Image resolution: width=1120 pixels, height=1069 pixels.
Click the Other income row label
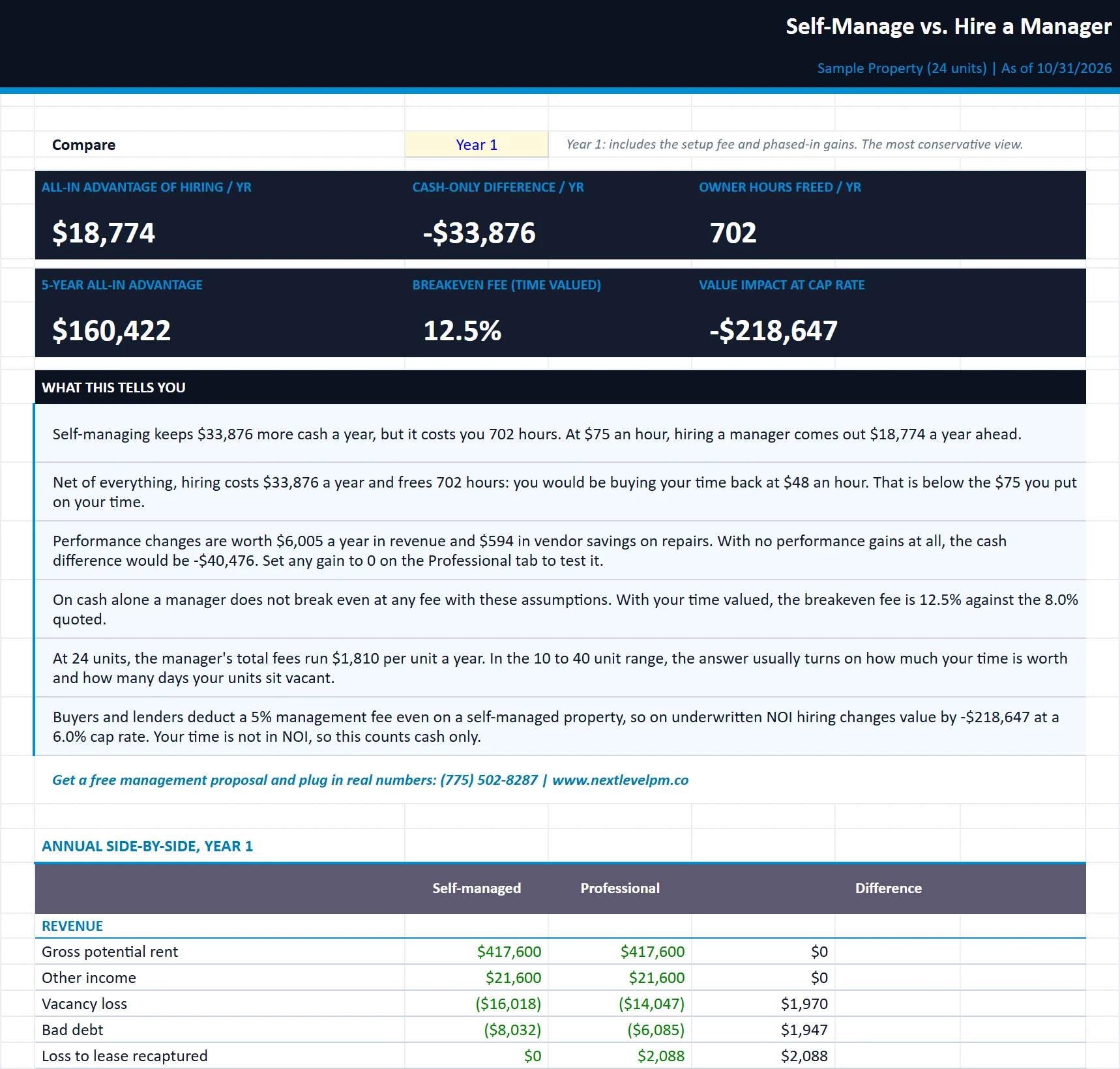89,978
